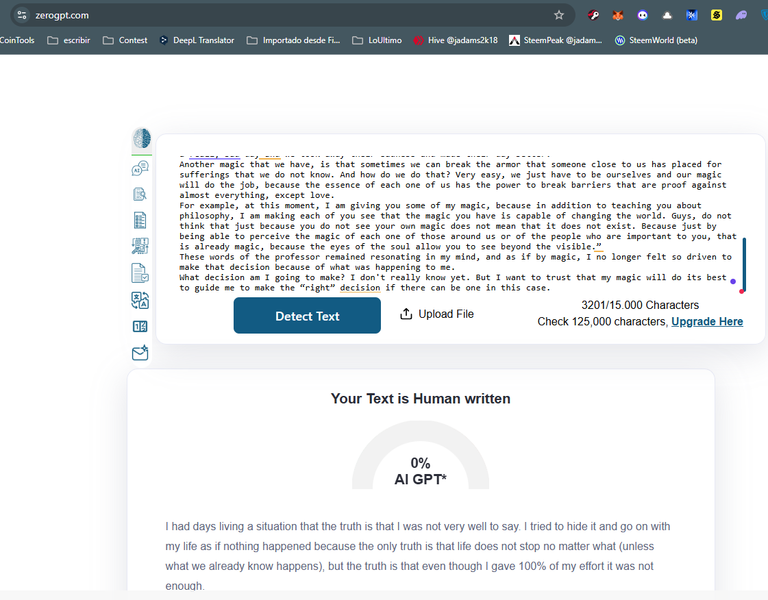Image resolution: width=768 pixels, height=600 pixels.
Task: Open the white cloud extension icon
Action: coord(667,15)
